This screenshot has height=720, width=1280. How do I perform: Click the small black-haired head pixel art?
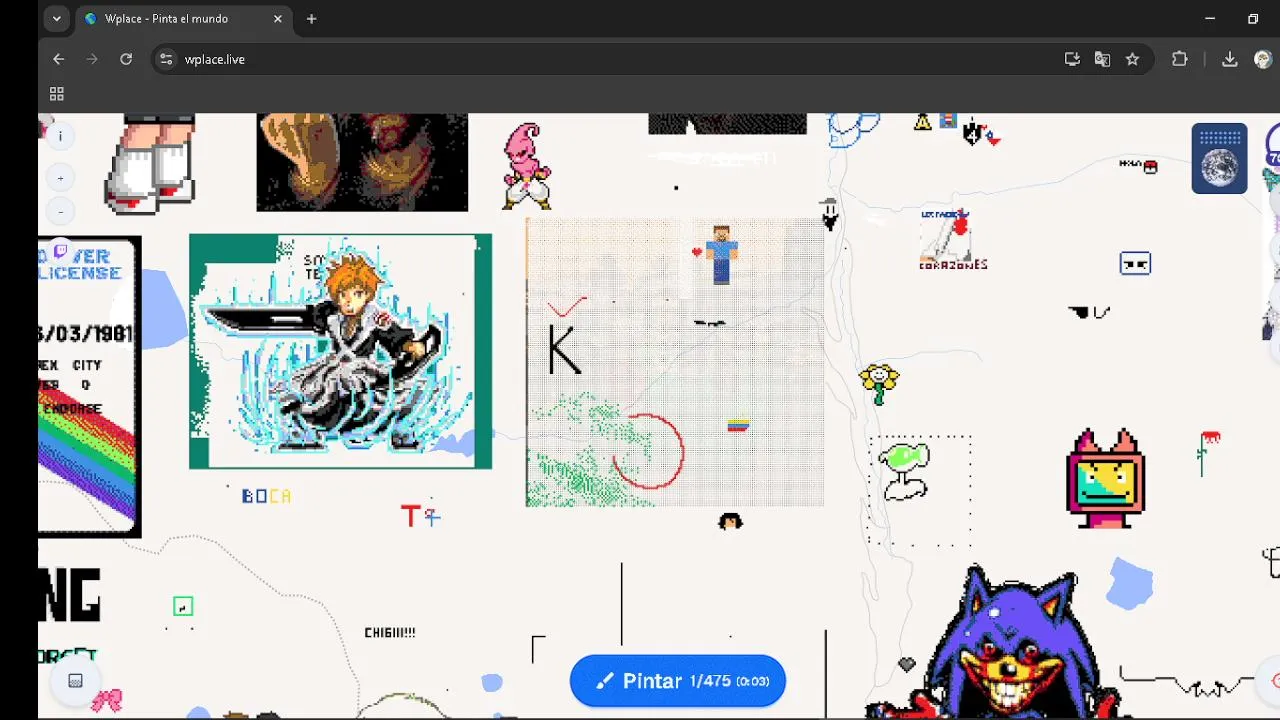coord(731,521)
